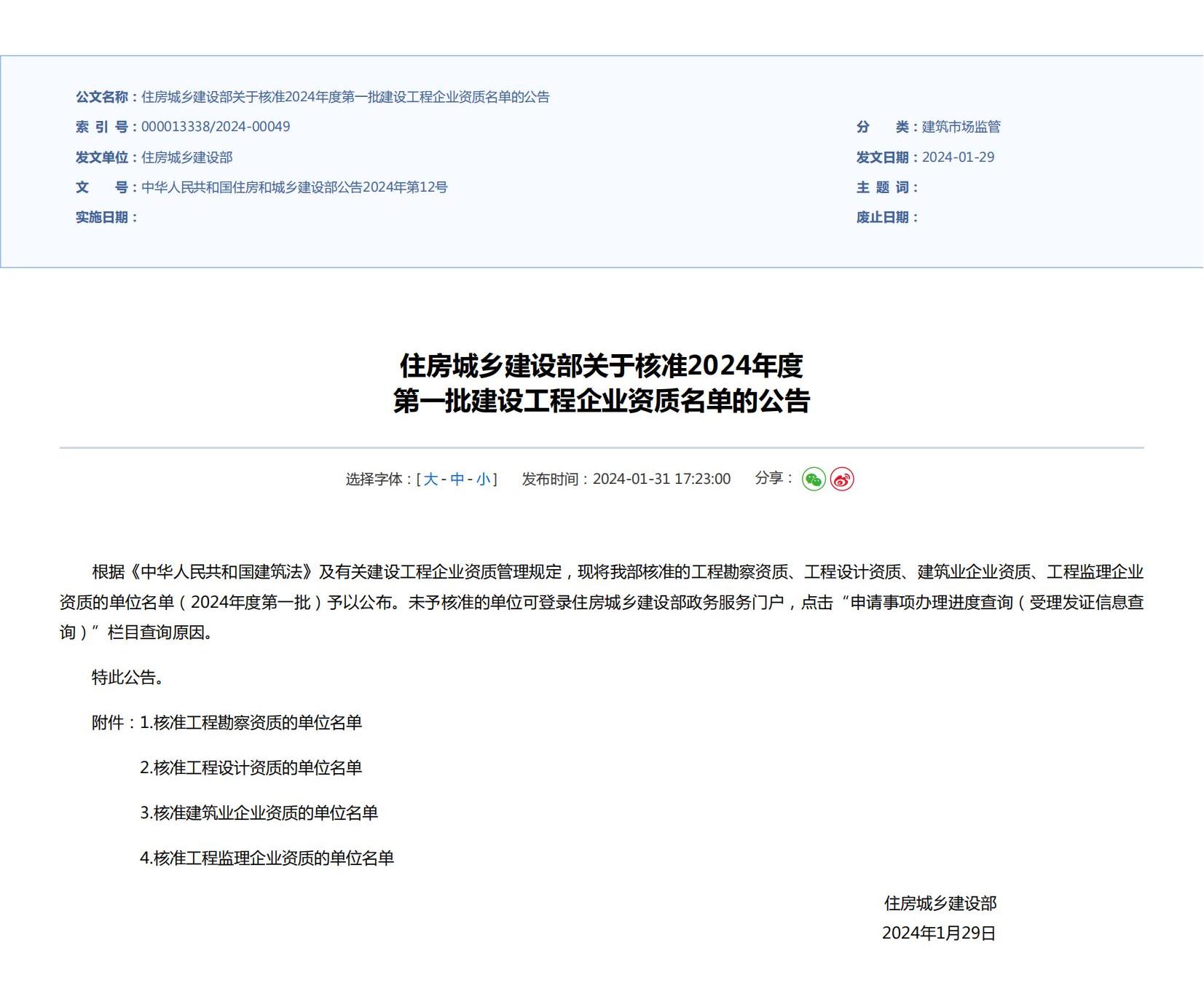Click the 发文单位 value 住房城乡建设部
Viewport: 1204px width, 1002px height.
(x=187, y=157)
